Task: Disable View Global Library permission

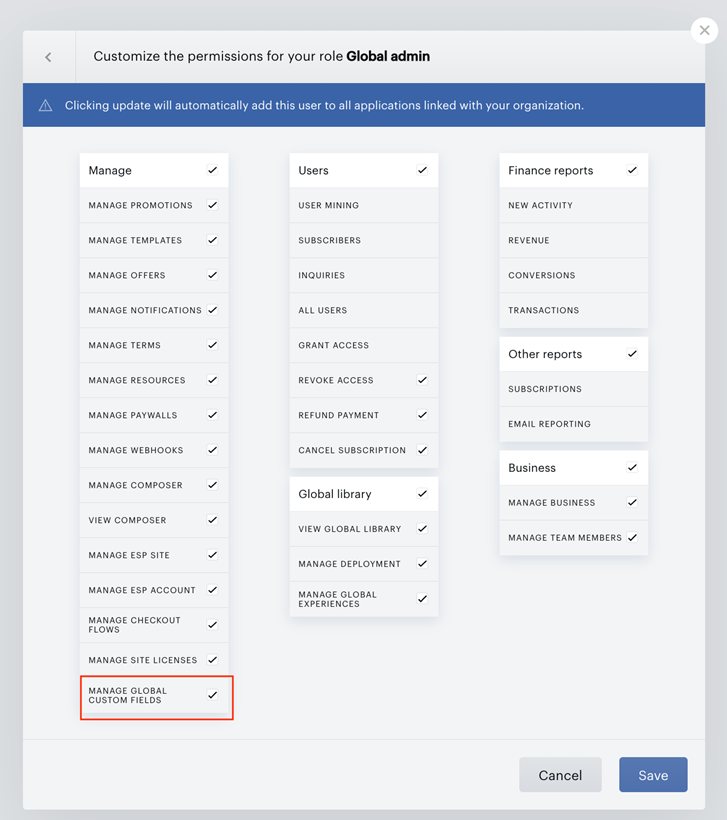Action: coord(422,529)
